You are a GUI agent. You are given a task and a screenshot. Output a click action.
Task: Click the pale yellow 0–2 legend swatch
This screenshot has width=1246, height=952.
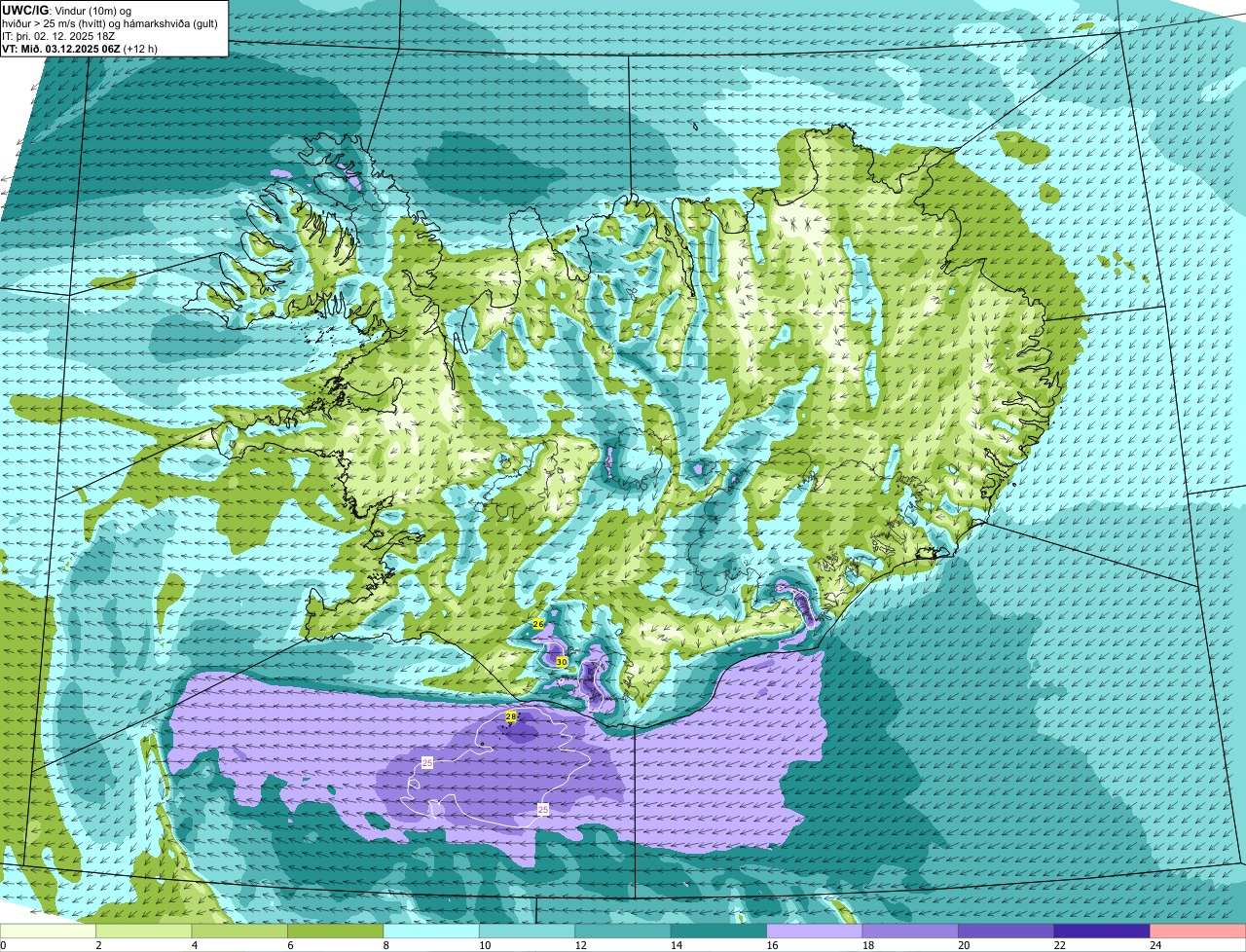pyautogui.click(x=49, y=932)
